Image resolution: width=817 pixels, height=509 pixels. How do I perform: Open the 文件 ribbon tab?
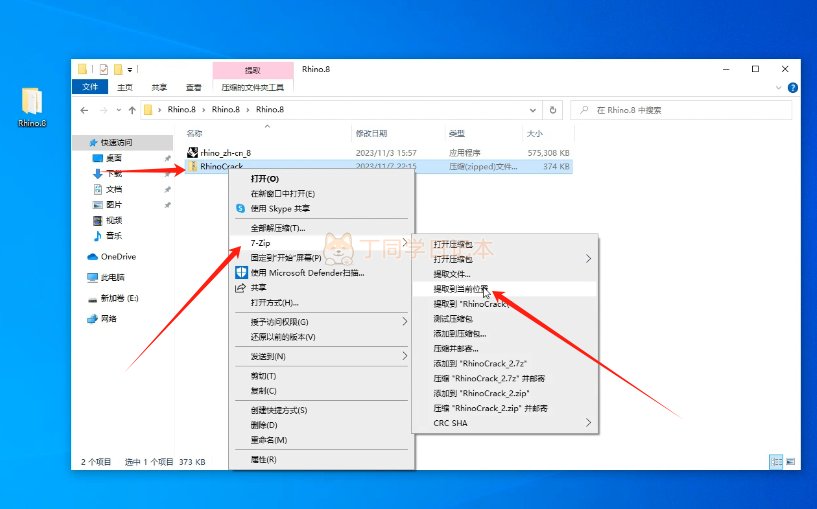[90, 87]
